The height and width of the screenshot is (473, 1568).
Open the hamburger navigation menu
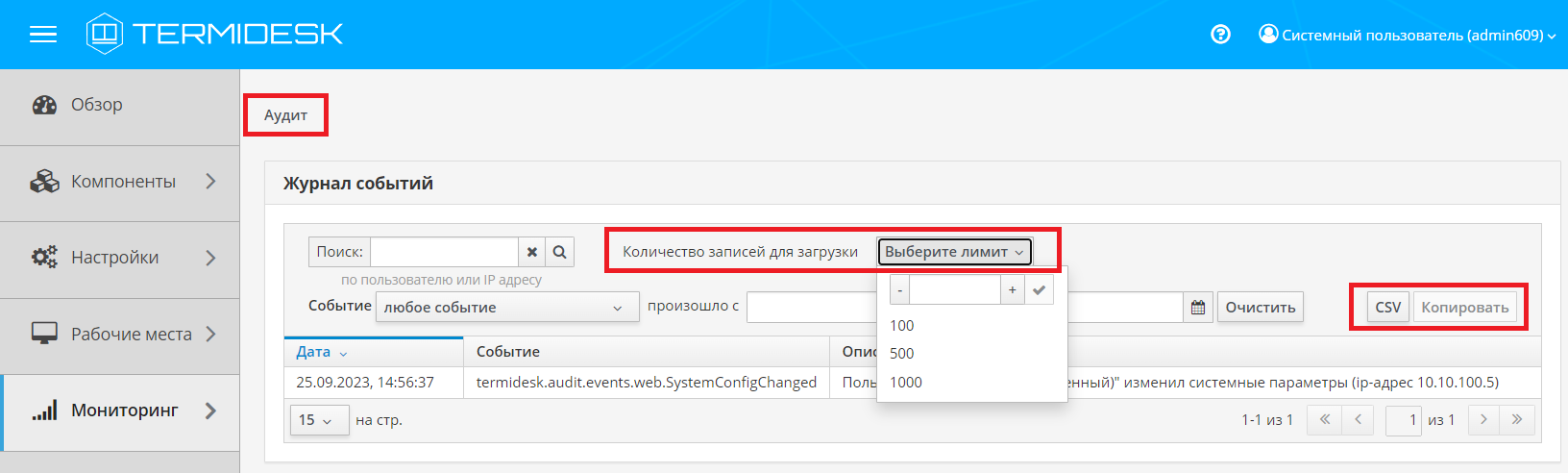43,35
